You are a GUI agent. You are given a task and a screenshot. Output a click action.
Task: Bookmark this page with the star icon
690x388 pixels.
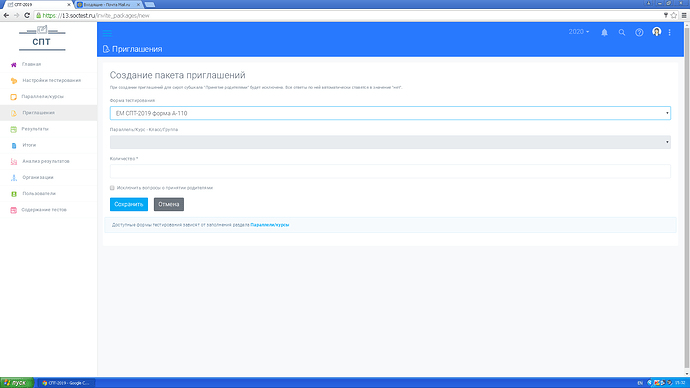pyautogui.click(x=674, y=15)
